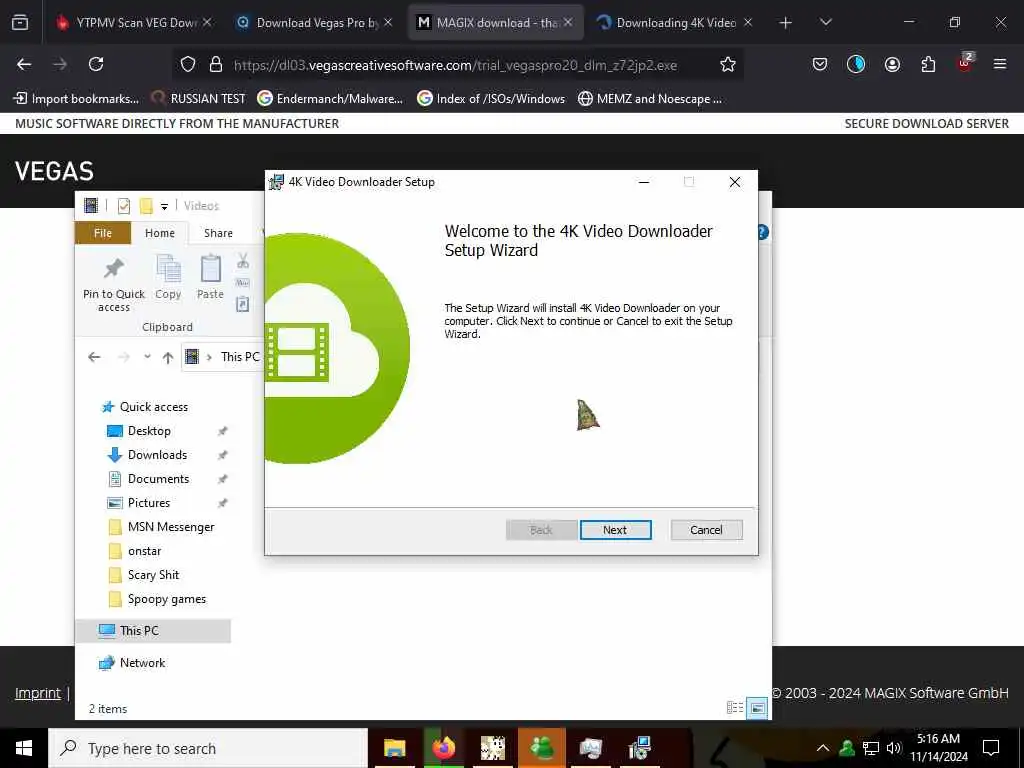1024x768 pixels.
Task: Click the Paste shortcut icon in the ribbon
Action: (x=242, y=304)
